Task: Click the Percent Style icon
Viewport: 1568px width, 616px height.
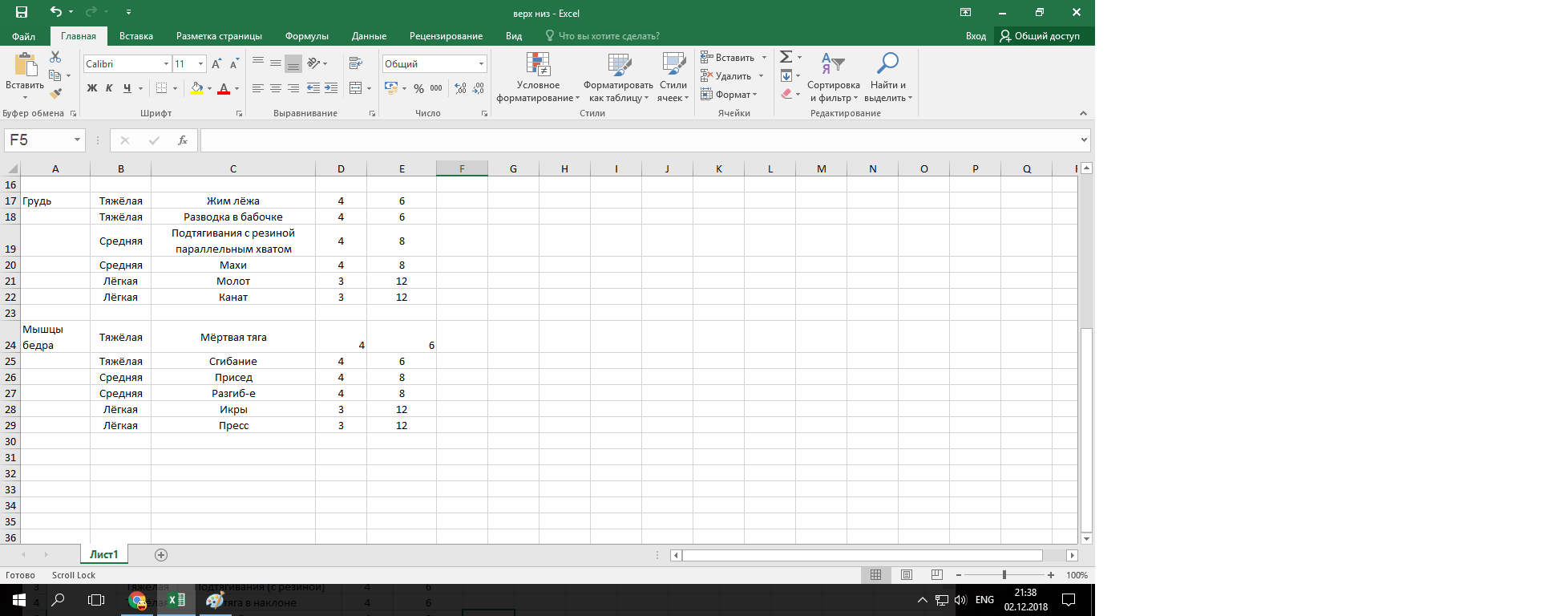Action: tap(418, 88)
